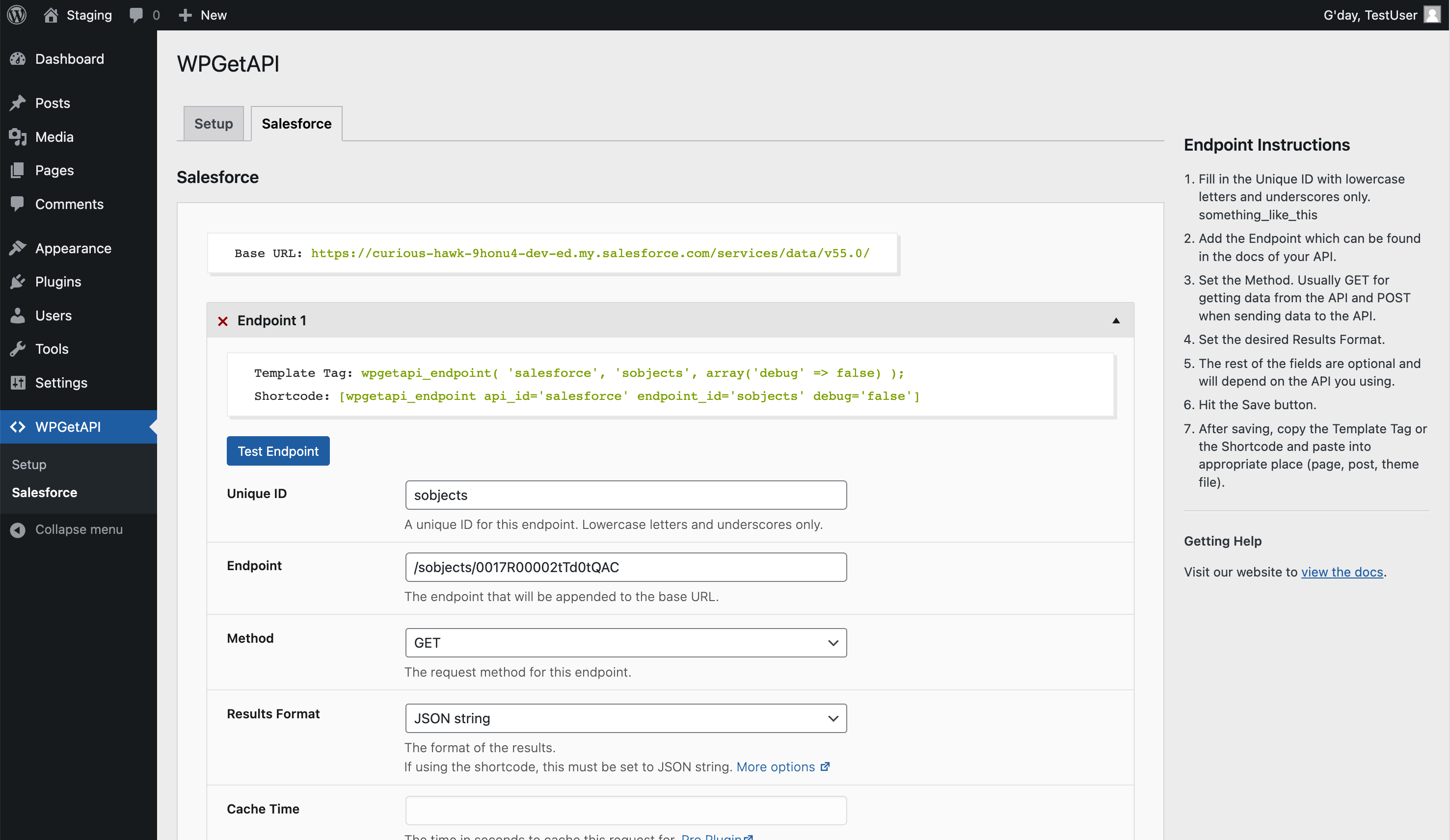Click the Plugins plug icon
Screen dimensions: 1450x840
coord(18,282)
